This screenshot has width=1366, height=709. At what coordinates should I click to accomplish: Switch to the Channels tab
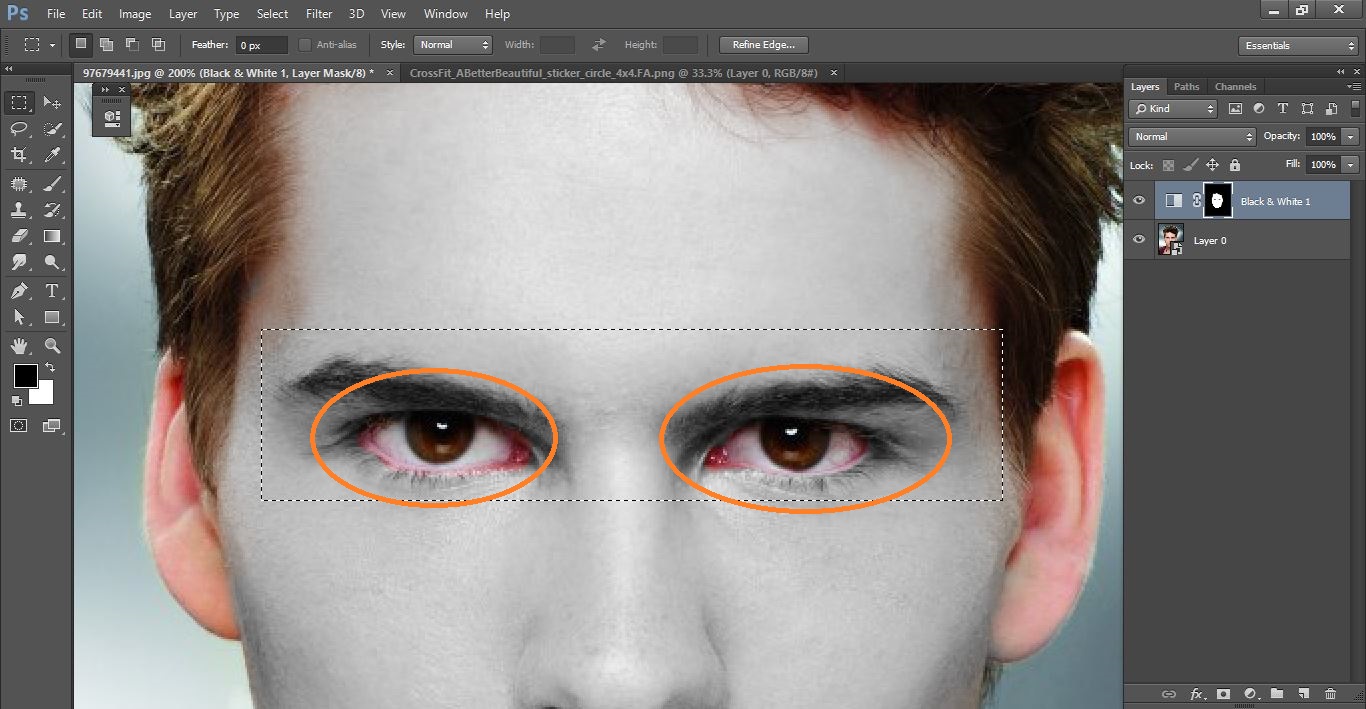[1235, 86]
